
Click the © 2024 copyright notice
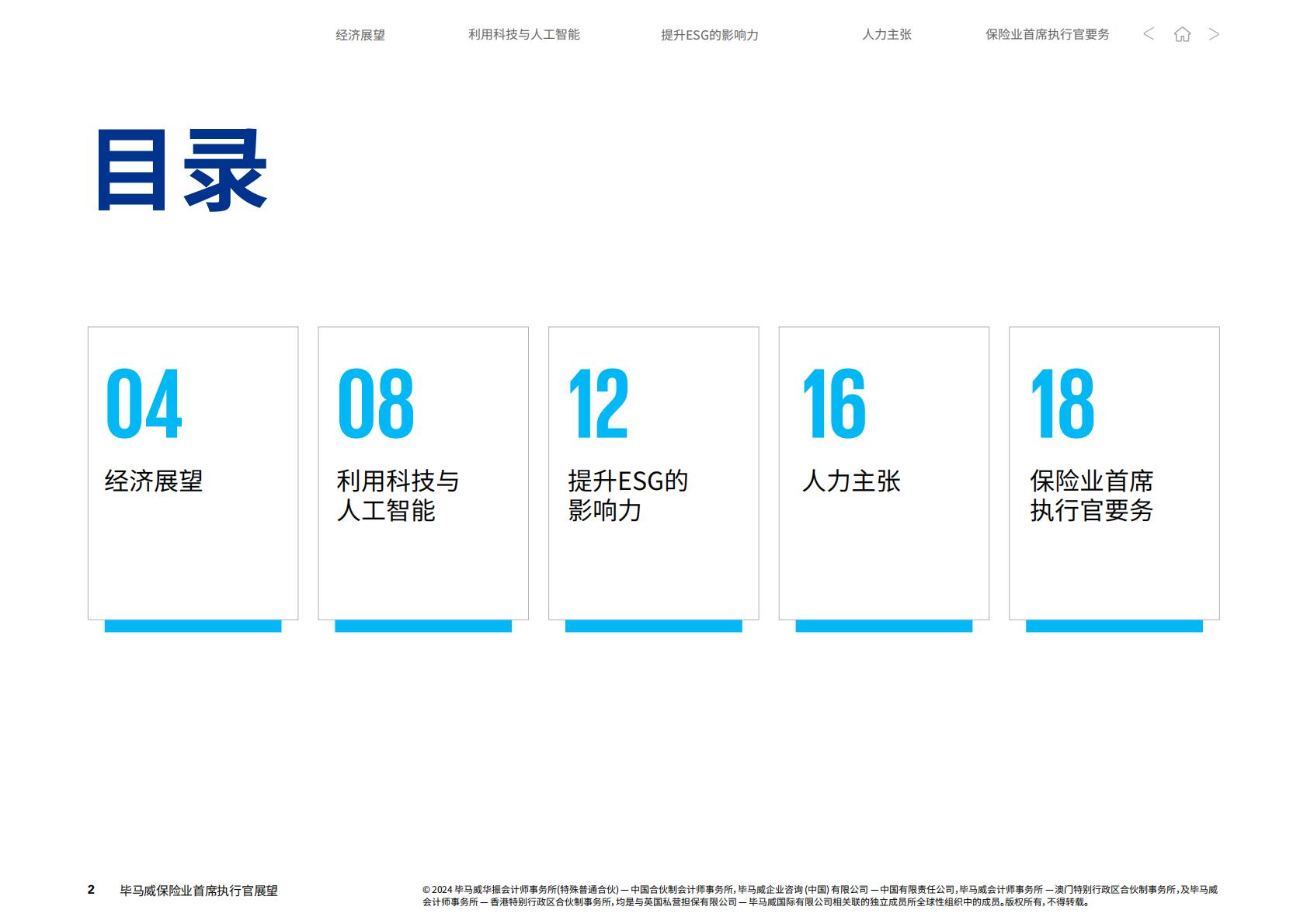(820, 895)
